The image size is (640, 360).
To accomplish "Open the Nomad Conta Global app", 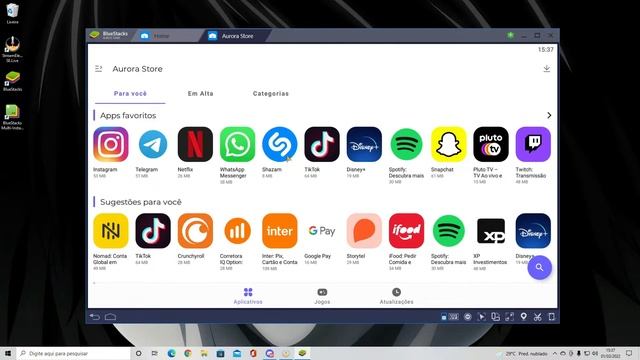I will click(111, 231).
